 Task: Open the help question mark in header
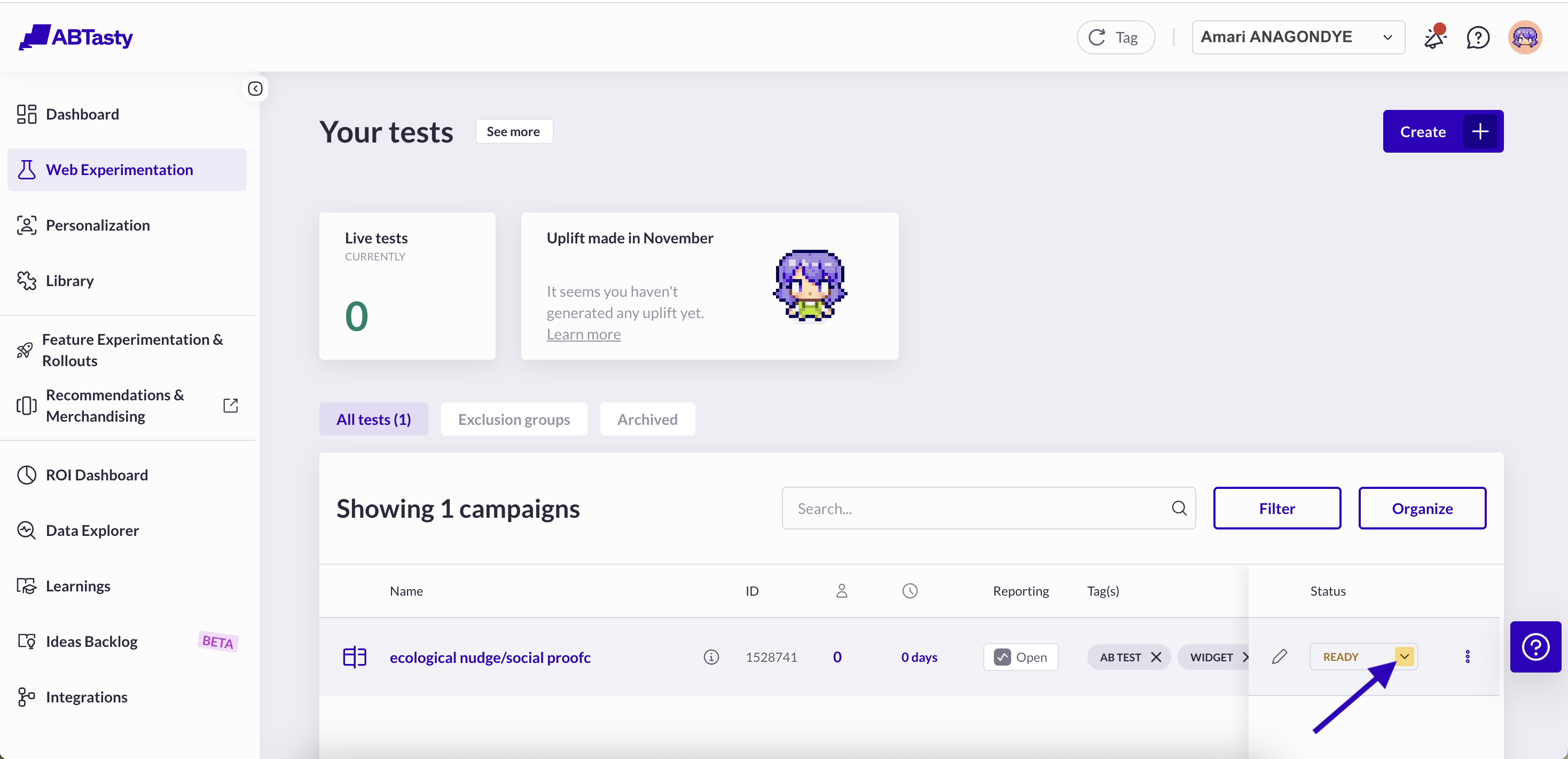pyautogui.click(x=1477, y=38)
